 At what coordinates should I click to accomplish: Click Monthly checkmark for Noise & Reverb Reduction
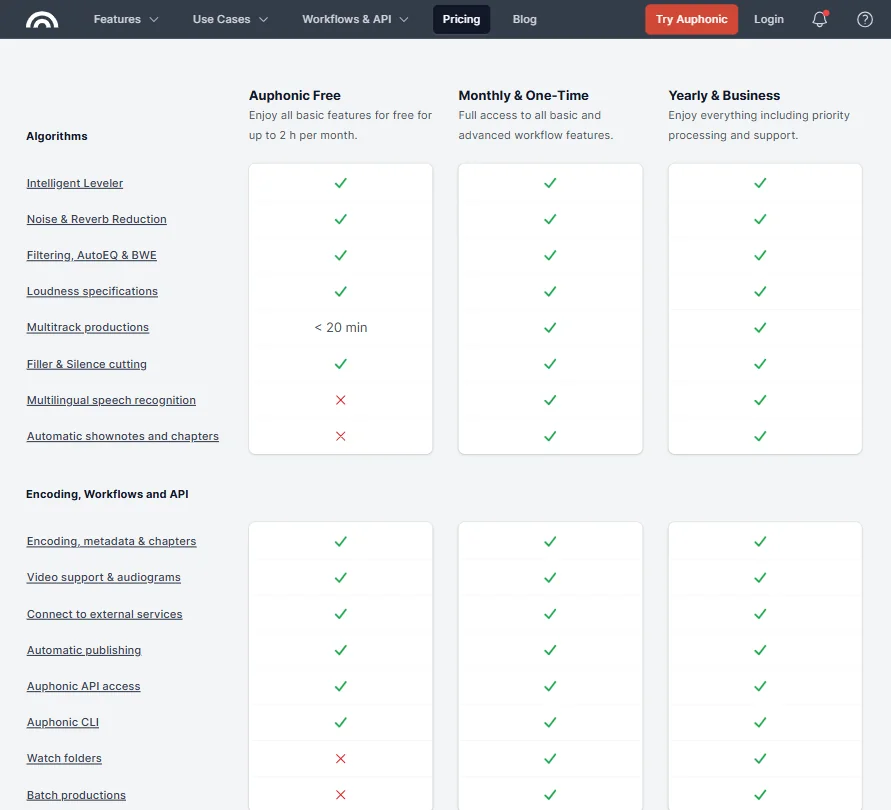coord(550,219)
